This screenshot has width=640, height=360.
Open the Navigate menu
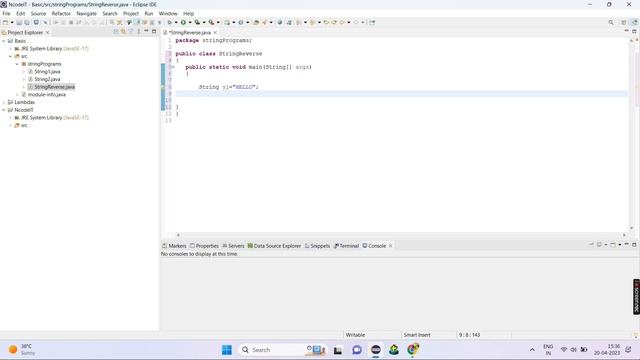point(87,13)
